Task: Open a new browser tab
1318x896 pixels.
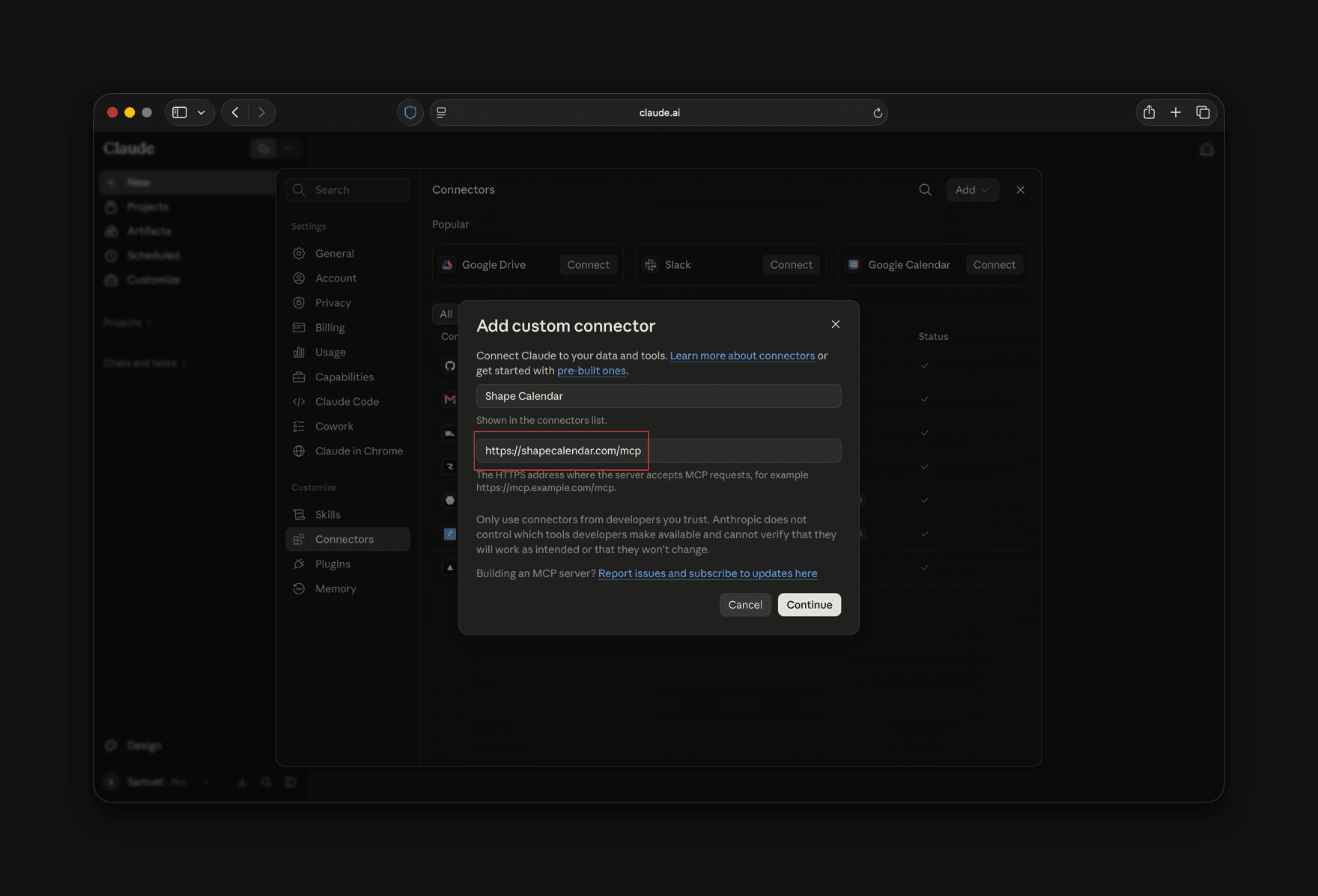Action: coord(1176,112)
